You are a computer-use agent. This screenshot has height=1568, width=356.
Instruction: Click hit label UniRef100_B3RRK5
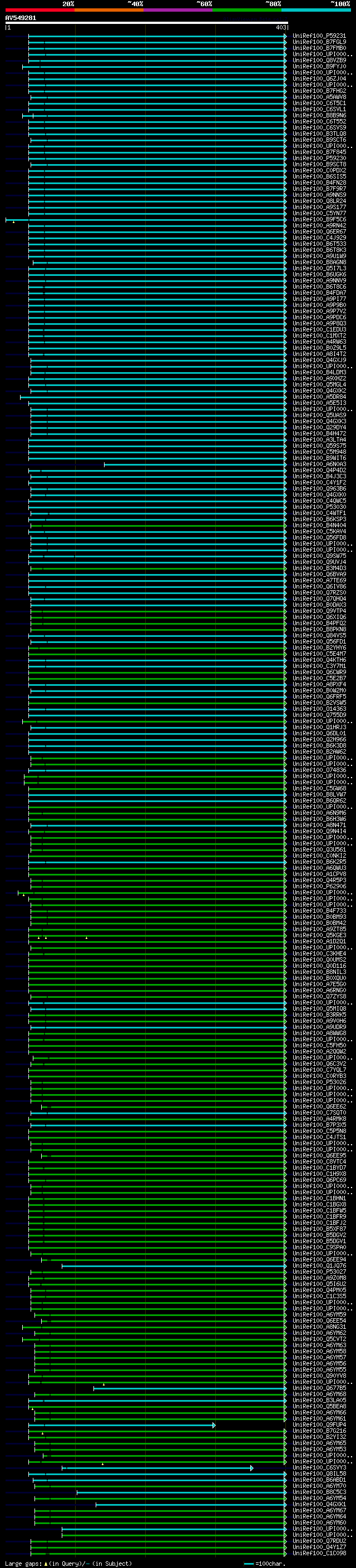[x=319, y=1015]
